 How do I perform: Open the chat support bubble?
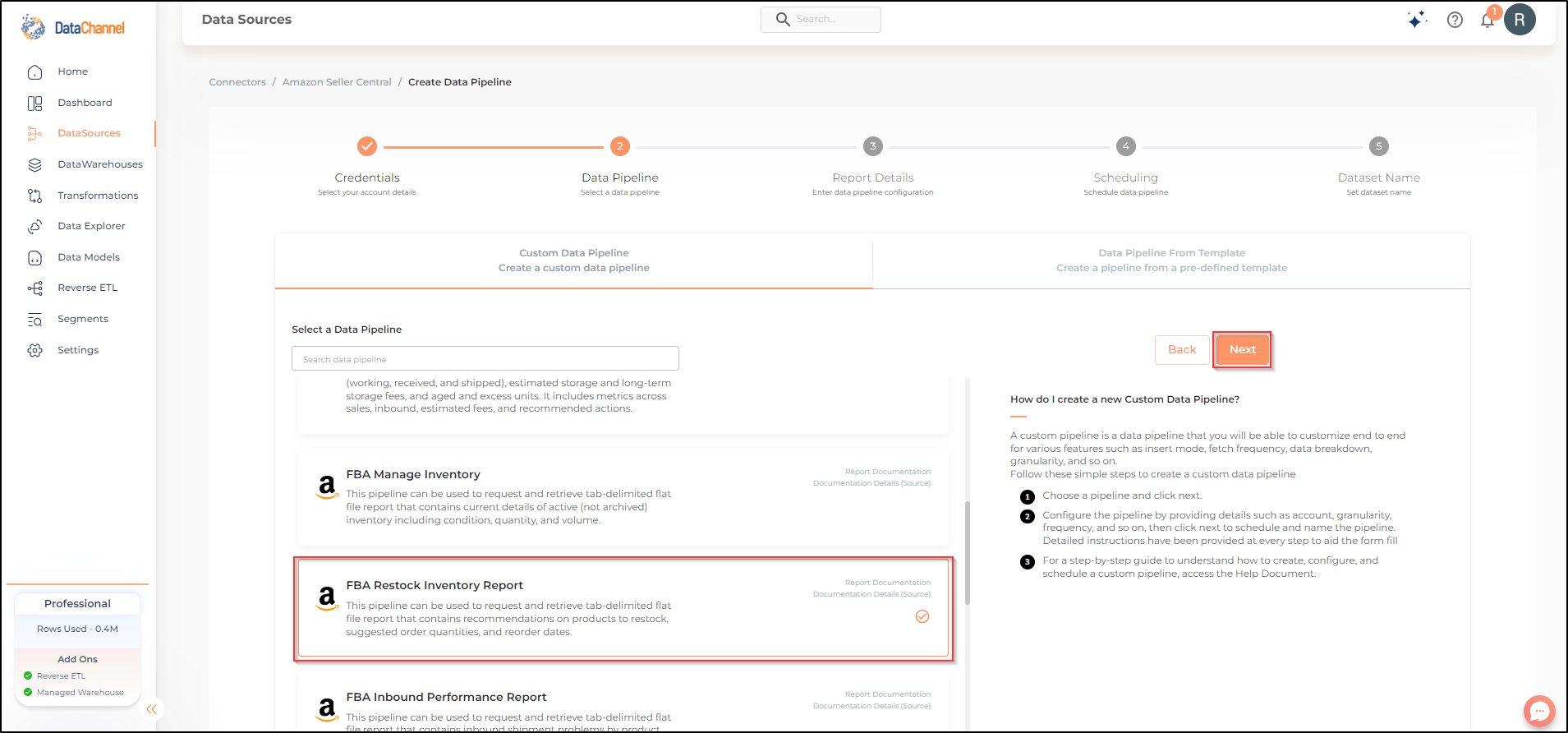pos(1539,711)
